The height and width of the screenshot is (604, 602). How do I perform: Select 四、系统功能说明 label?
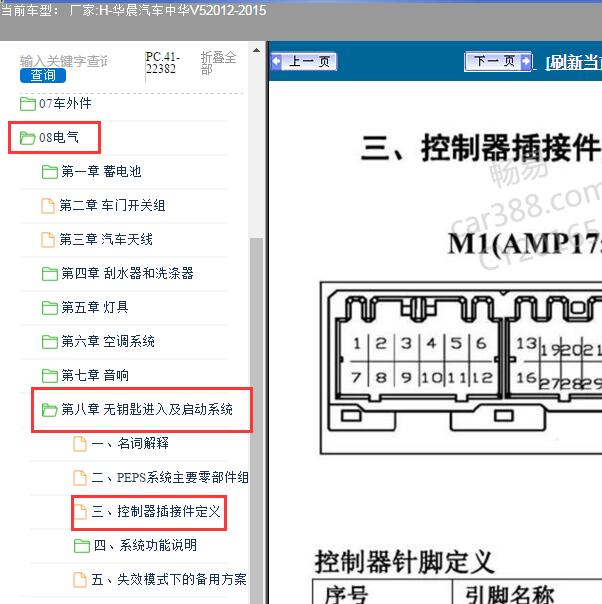click(145, 545)
